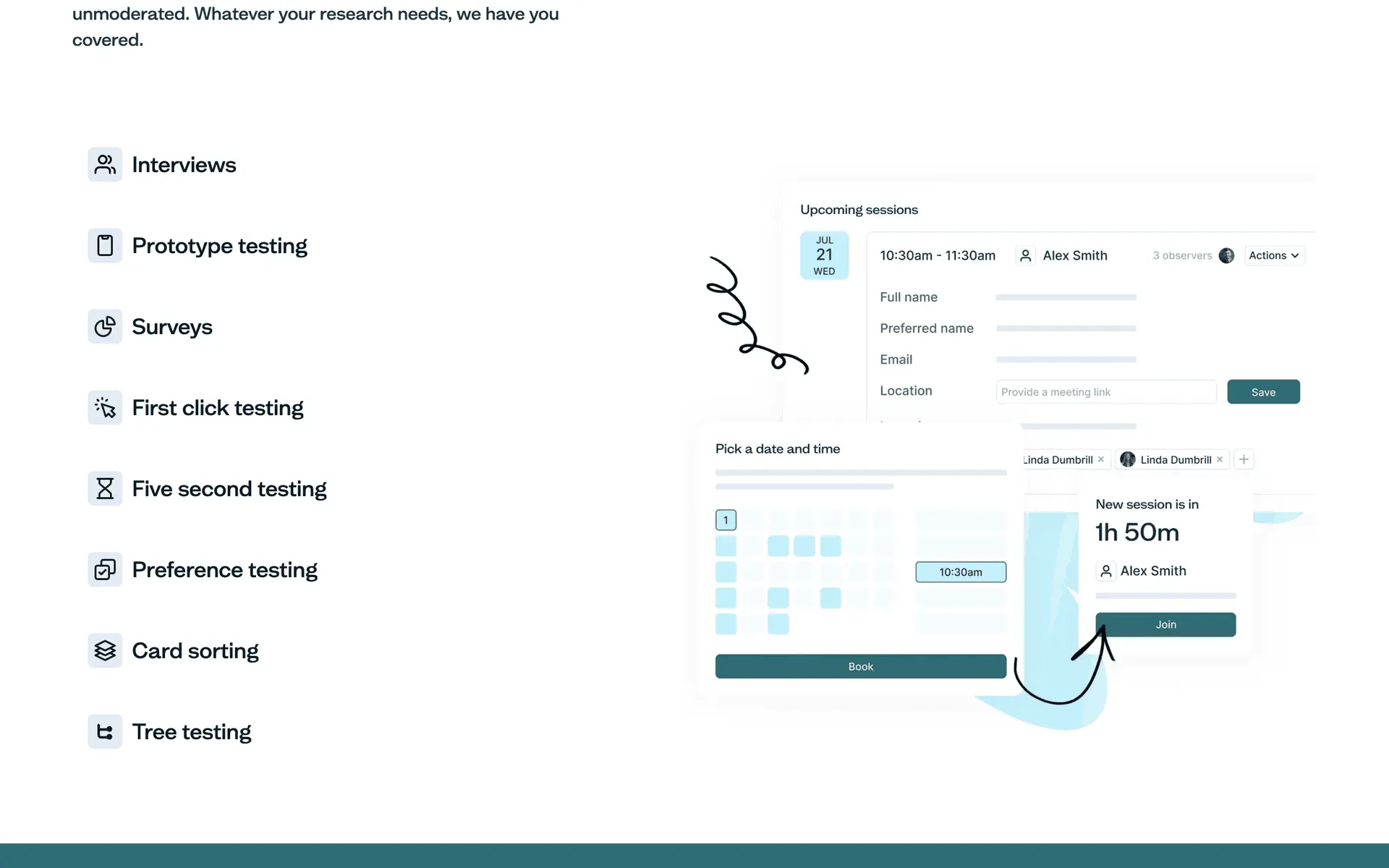Click the Tree testing branch icon

105,732
